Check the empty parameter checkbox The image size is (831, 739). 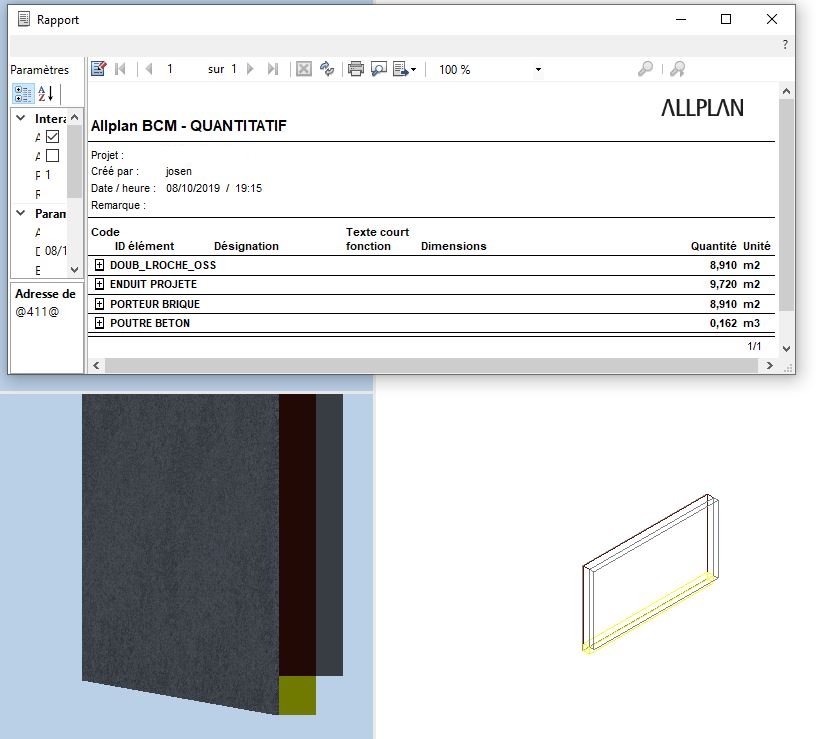(x=52, y=156)
